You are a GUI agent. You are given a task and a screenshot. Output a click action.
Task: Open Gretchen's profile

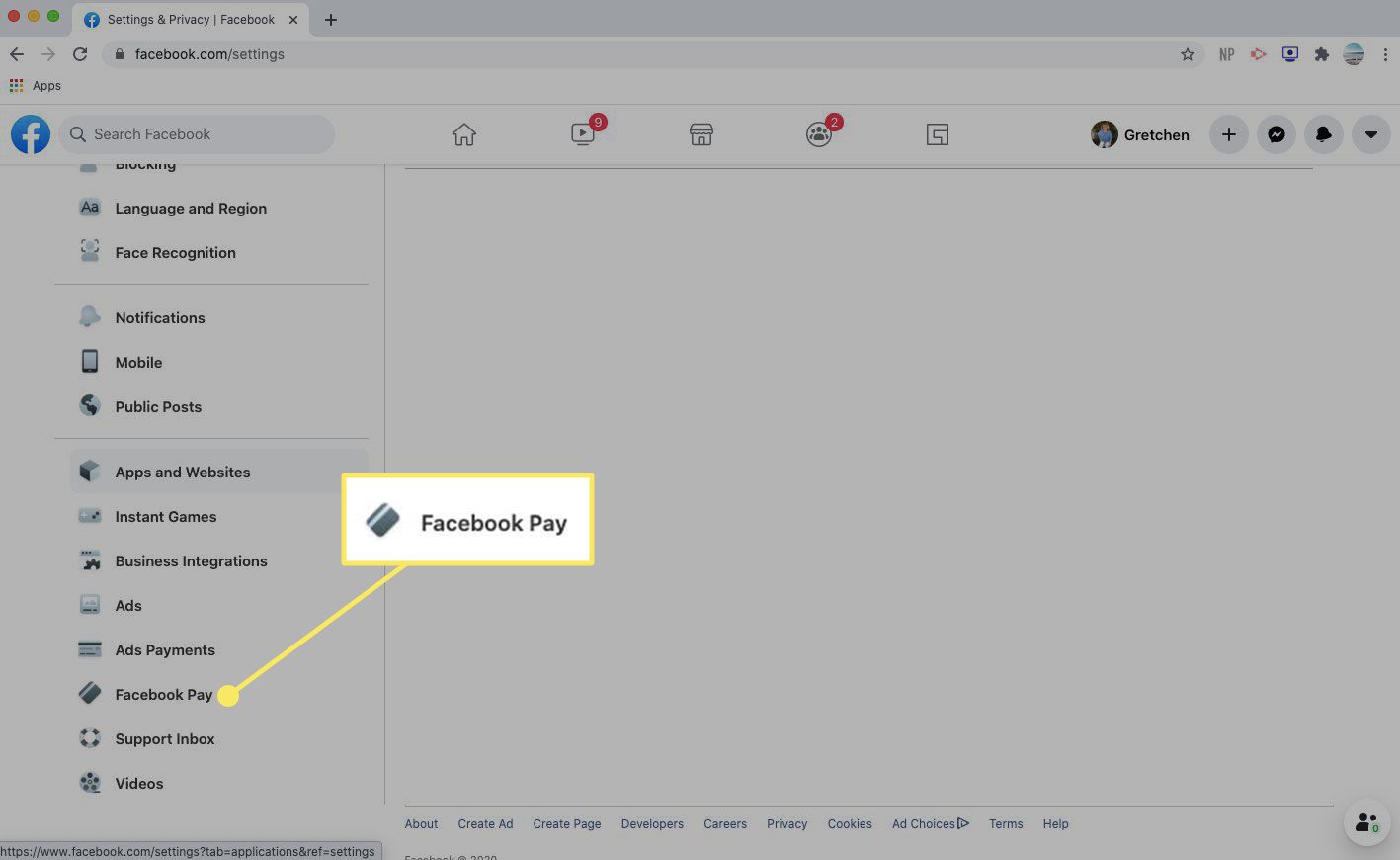[x=1140, y=134]
